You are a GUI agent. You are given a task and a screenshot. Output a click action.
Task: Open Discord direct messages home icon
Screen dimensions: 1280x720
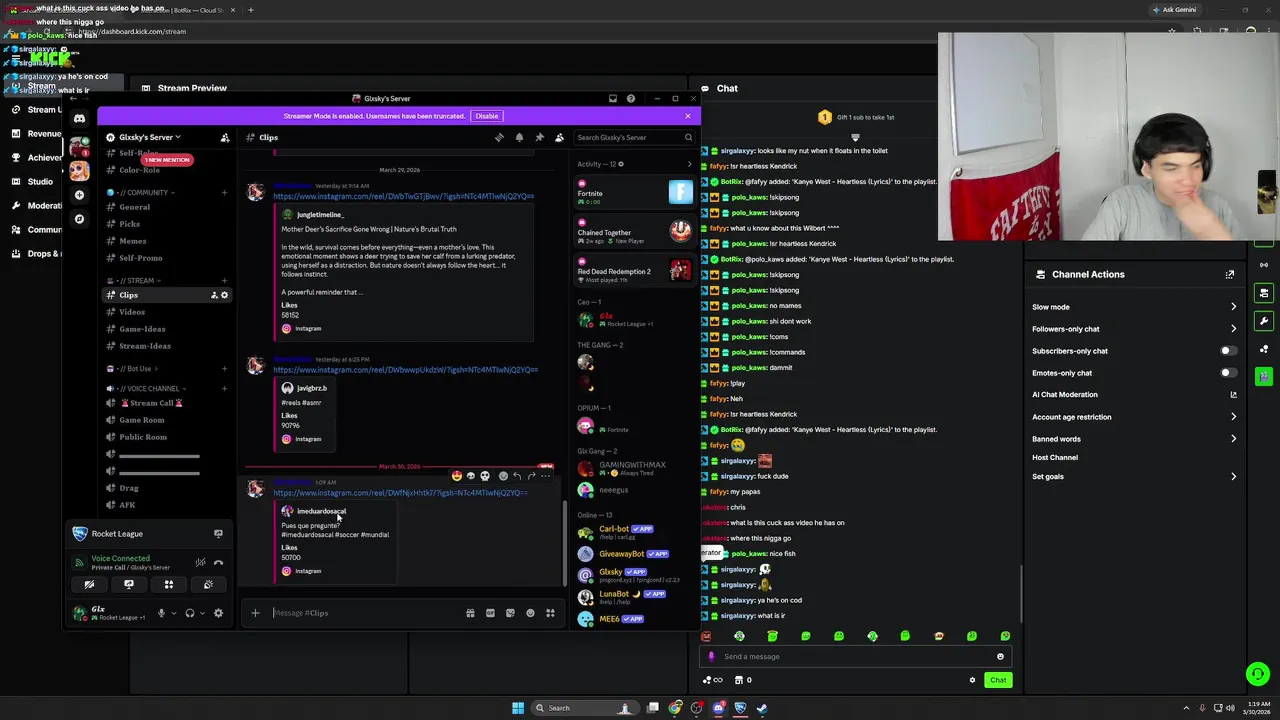point(79,118)
